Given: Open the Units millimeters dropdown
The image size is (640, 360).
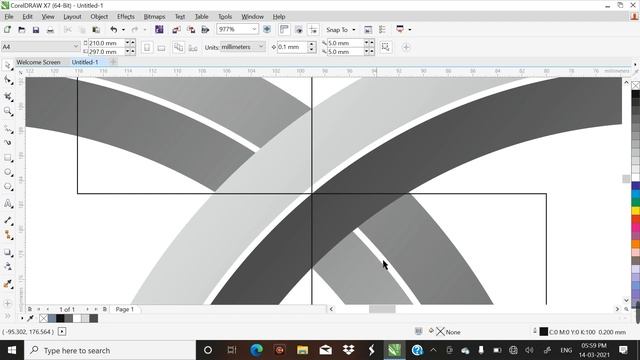Looking at the screenshot, I should pyautogui.click(x=261, y=47).
